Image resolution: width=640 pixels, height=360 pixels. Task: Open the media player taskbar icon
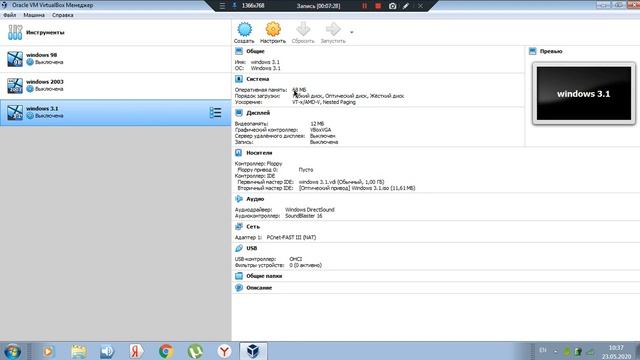coord(48,351)
